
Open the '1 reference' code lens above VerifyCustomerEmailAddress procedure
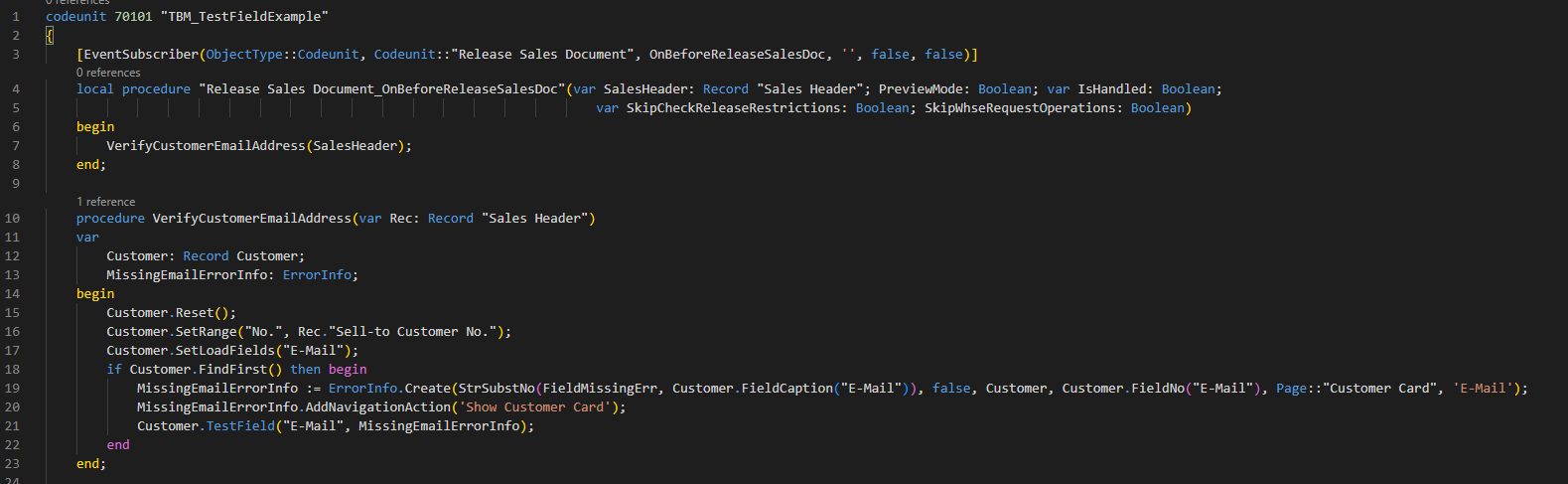click(x=106, y=202)
